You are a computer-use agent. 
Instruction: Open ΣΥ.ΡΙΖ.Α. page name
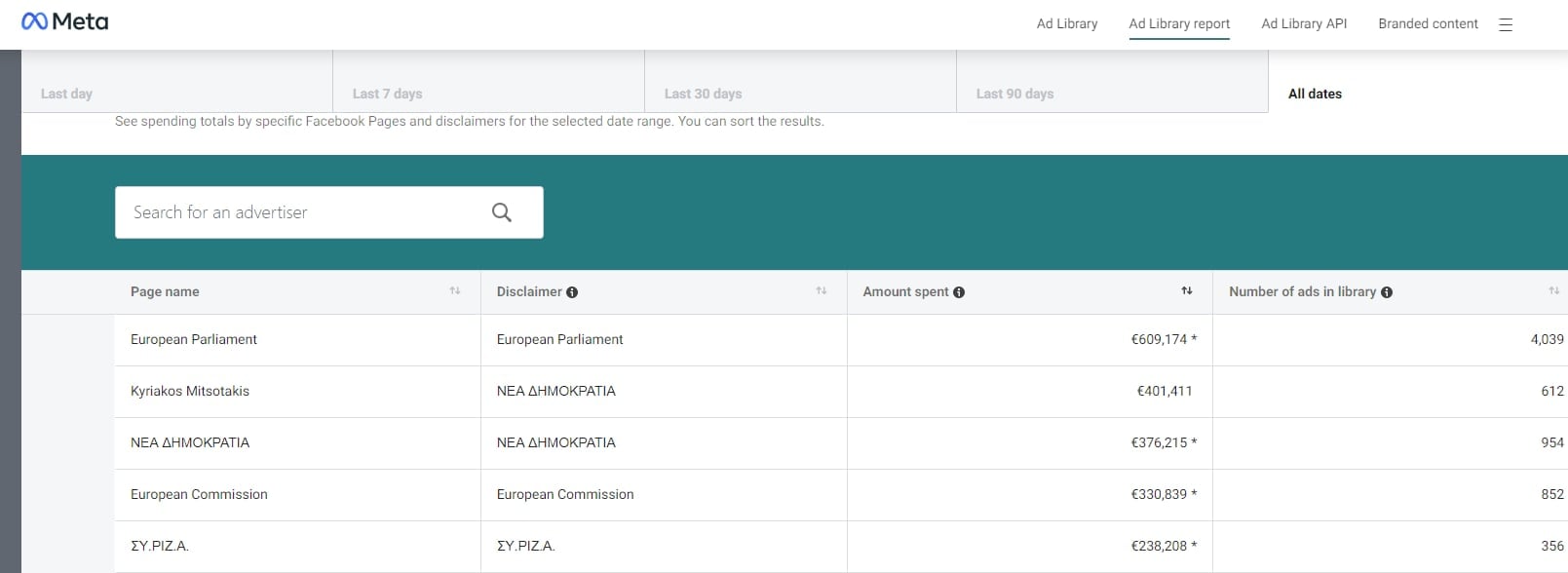[x=160, y=546]
